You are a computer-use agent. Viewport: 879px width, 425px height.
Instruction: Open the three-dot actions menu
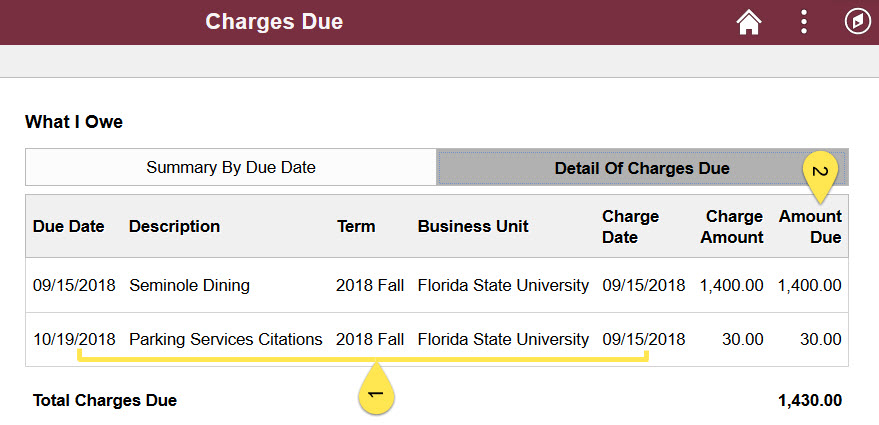pos(804,22)
